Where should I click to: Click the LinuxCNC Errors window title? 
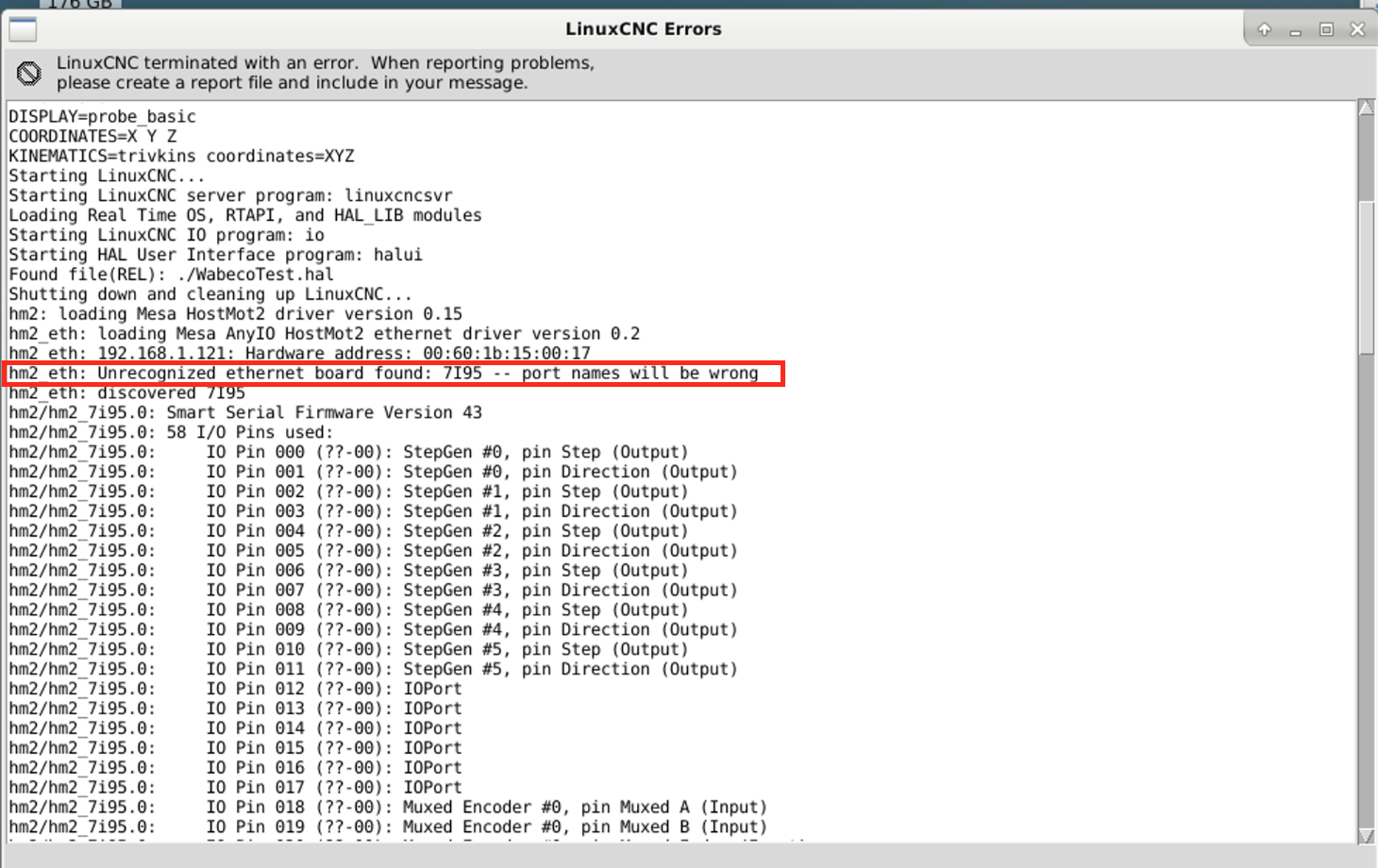click(644, 29)
